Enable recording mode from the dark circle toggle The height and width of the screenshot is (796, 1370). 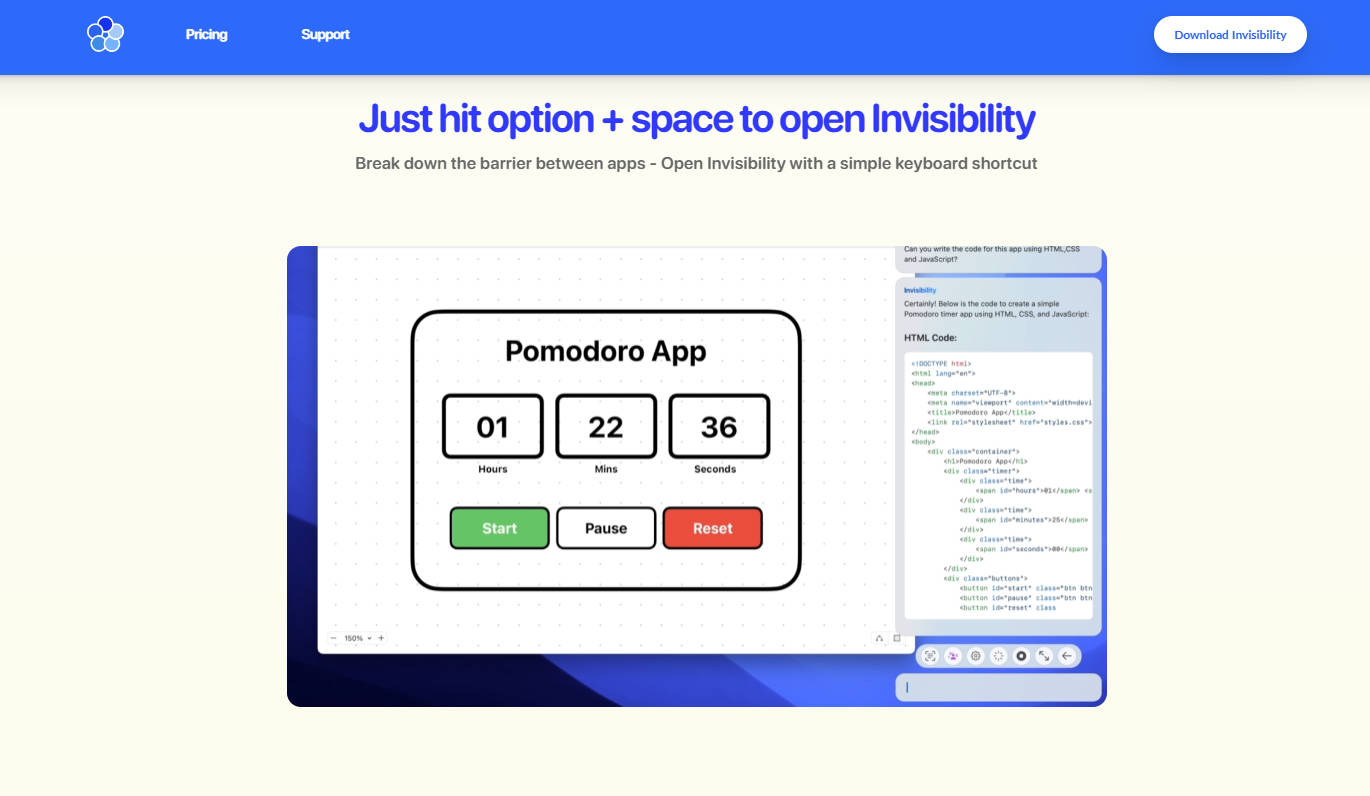pos(1021,656)
